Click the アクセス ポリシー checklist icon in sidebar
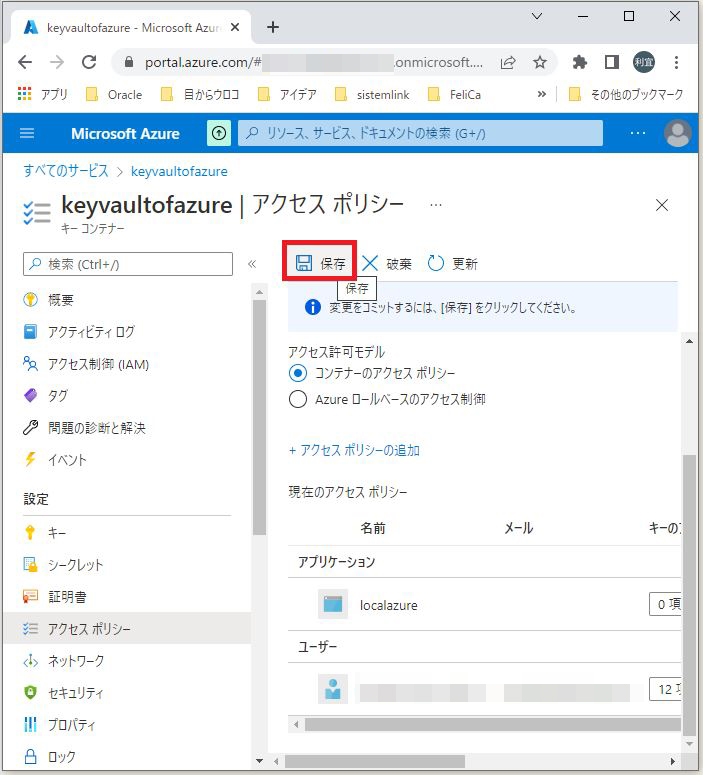 tap(30, 629)
